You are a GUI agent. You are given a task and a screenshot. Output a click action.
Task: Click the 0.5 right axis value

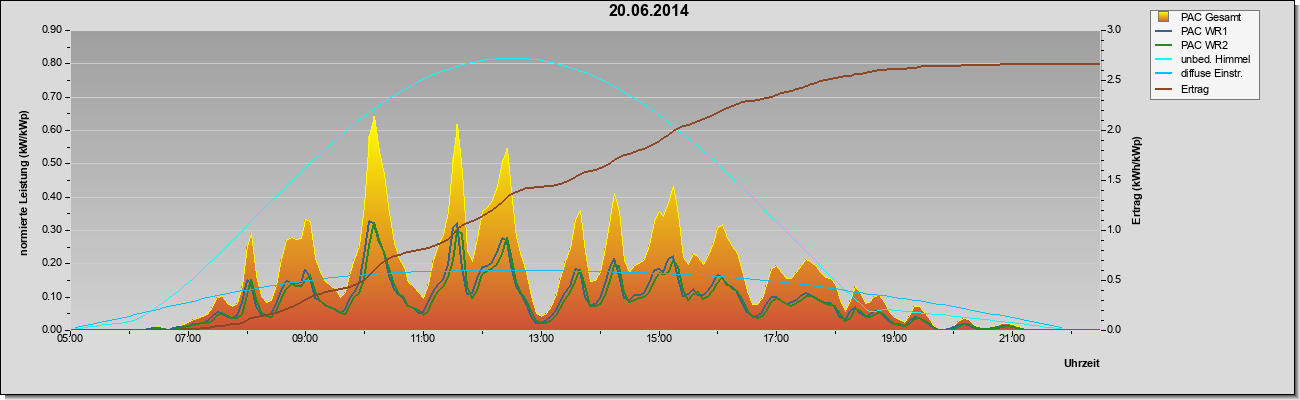click(x=1113, y=280)
